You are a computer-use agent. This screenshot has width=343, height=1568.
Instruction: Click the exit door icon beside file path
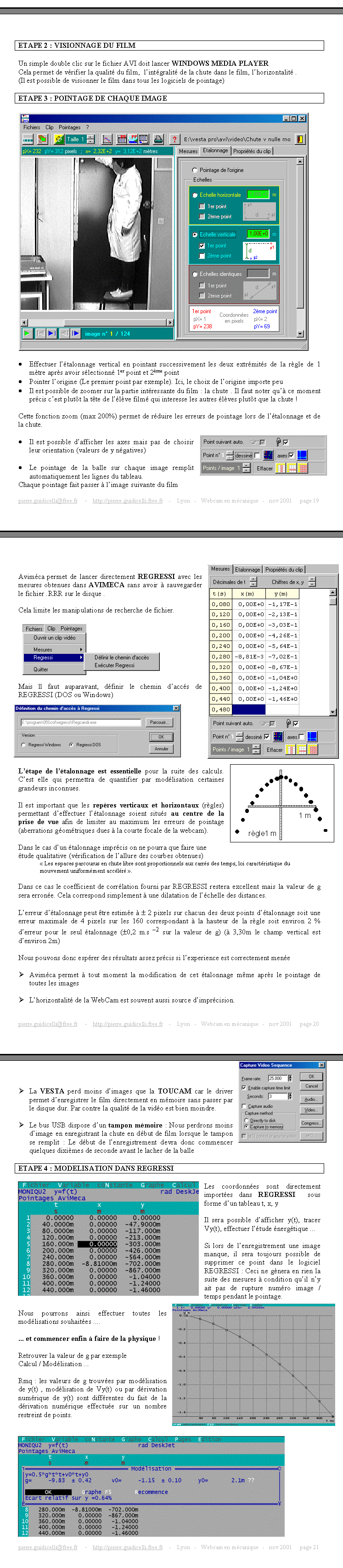click(x=299, y=139)
